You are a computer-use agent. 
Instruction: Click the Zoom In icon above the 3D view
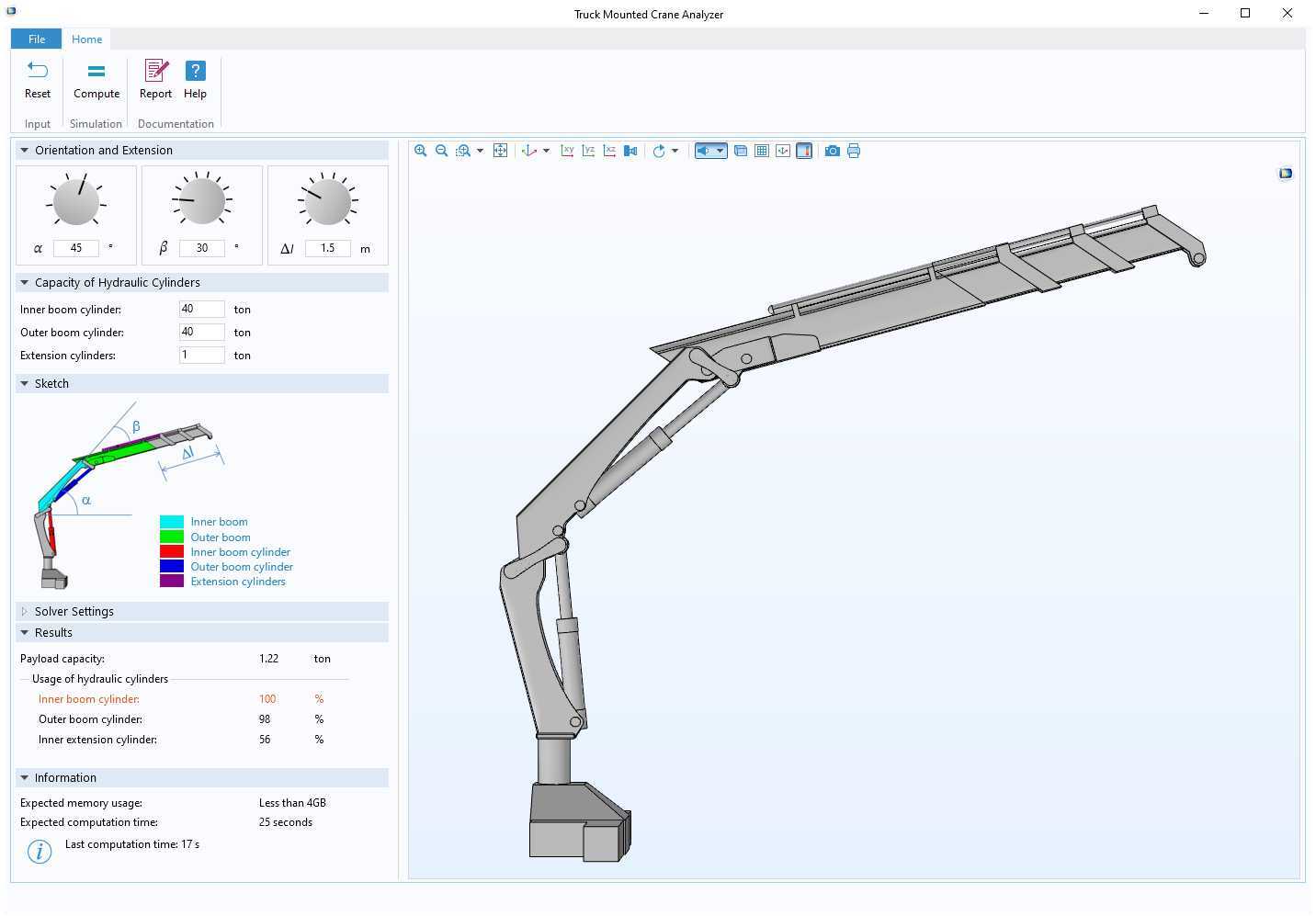[421, 151]
